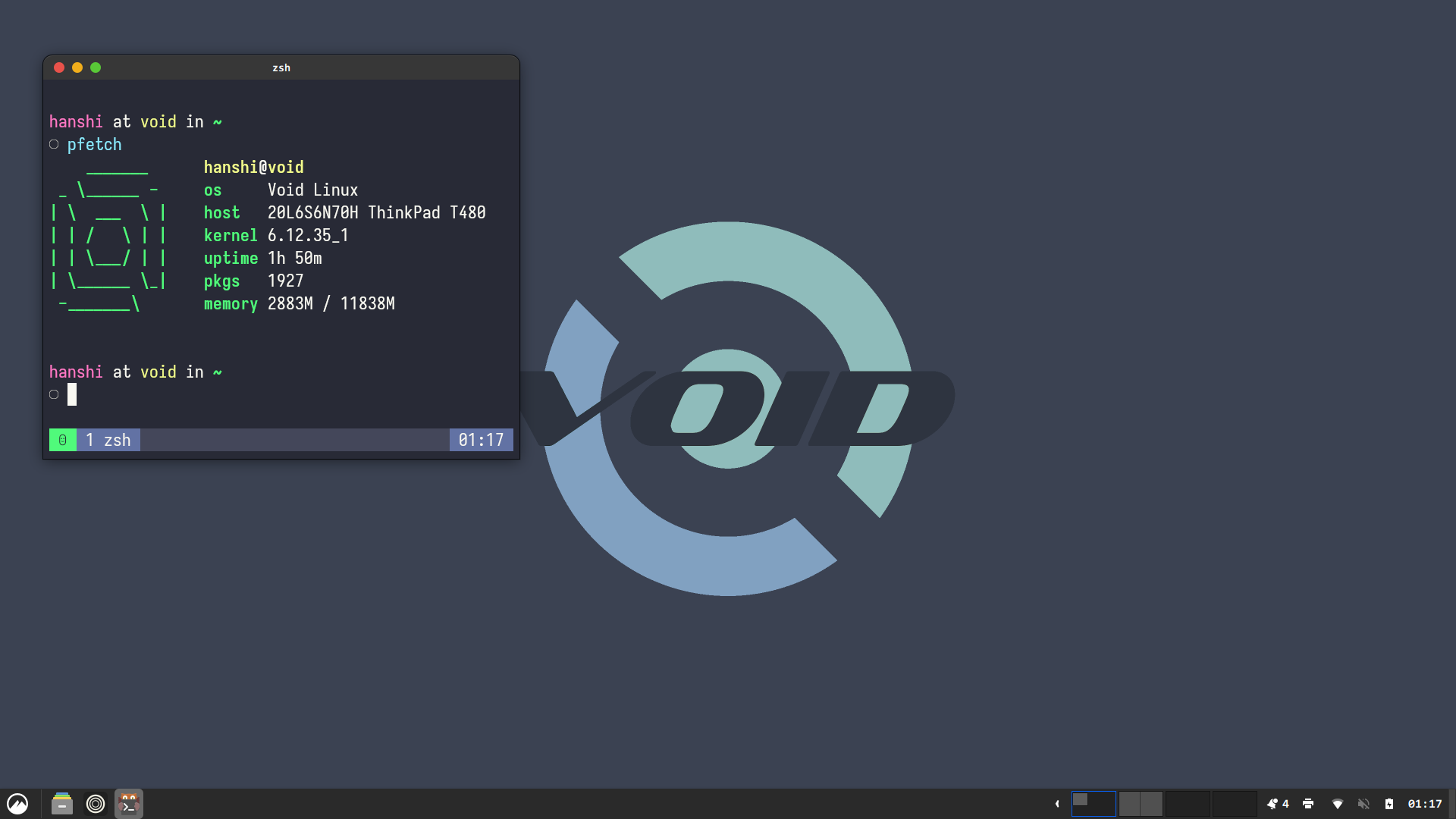This screenshot has height=819, width=1456.
Task: Switch to the third workspace
Action: [x=1188, y=804]
